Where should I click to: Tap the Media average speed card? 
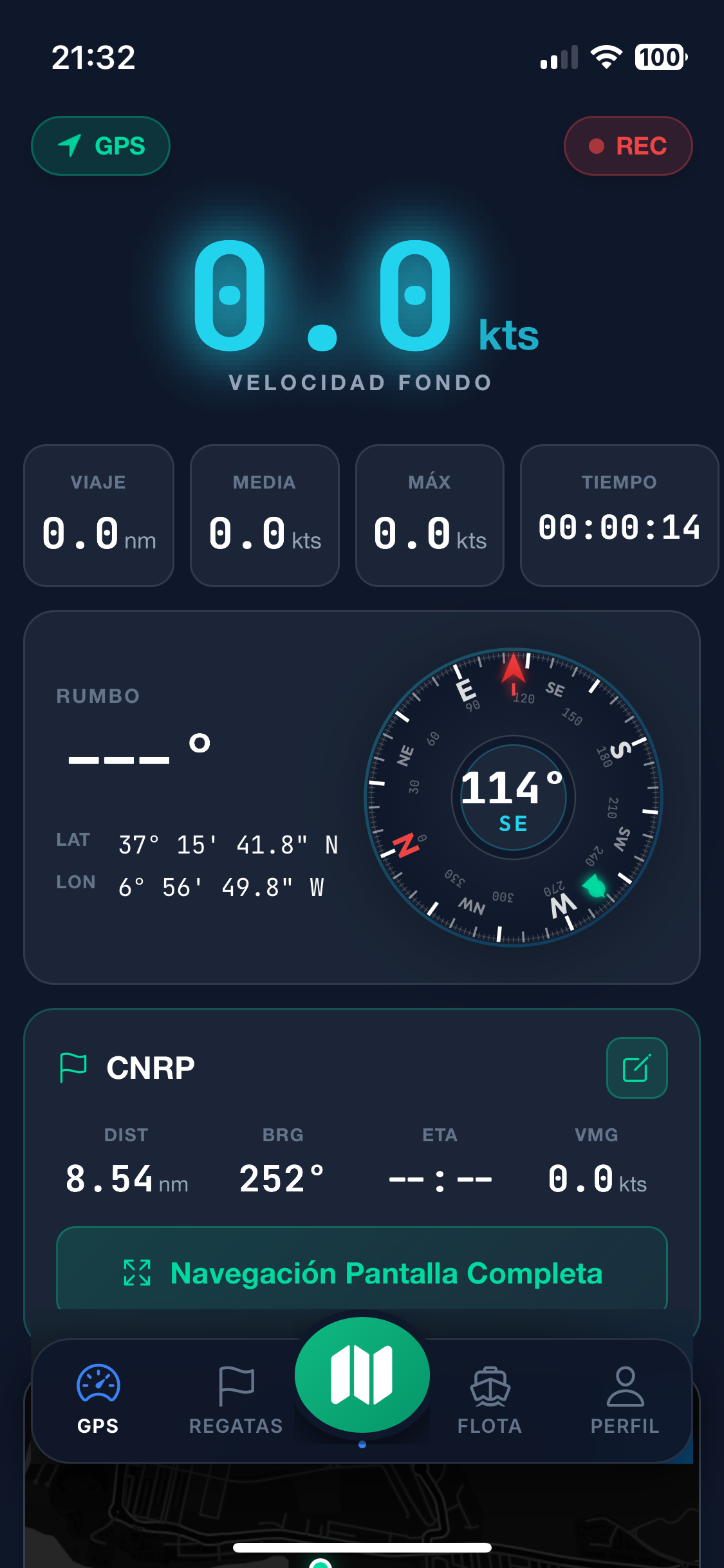tap(265, 516)
